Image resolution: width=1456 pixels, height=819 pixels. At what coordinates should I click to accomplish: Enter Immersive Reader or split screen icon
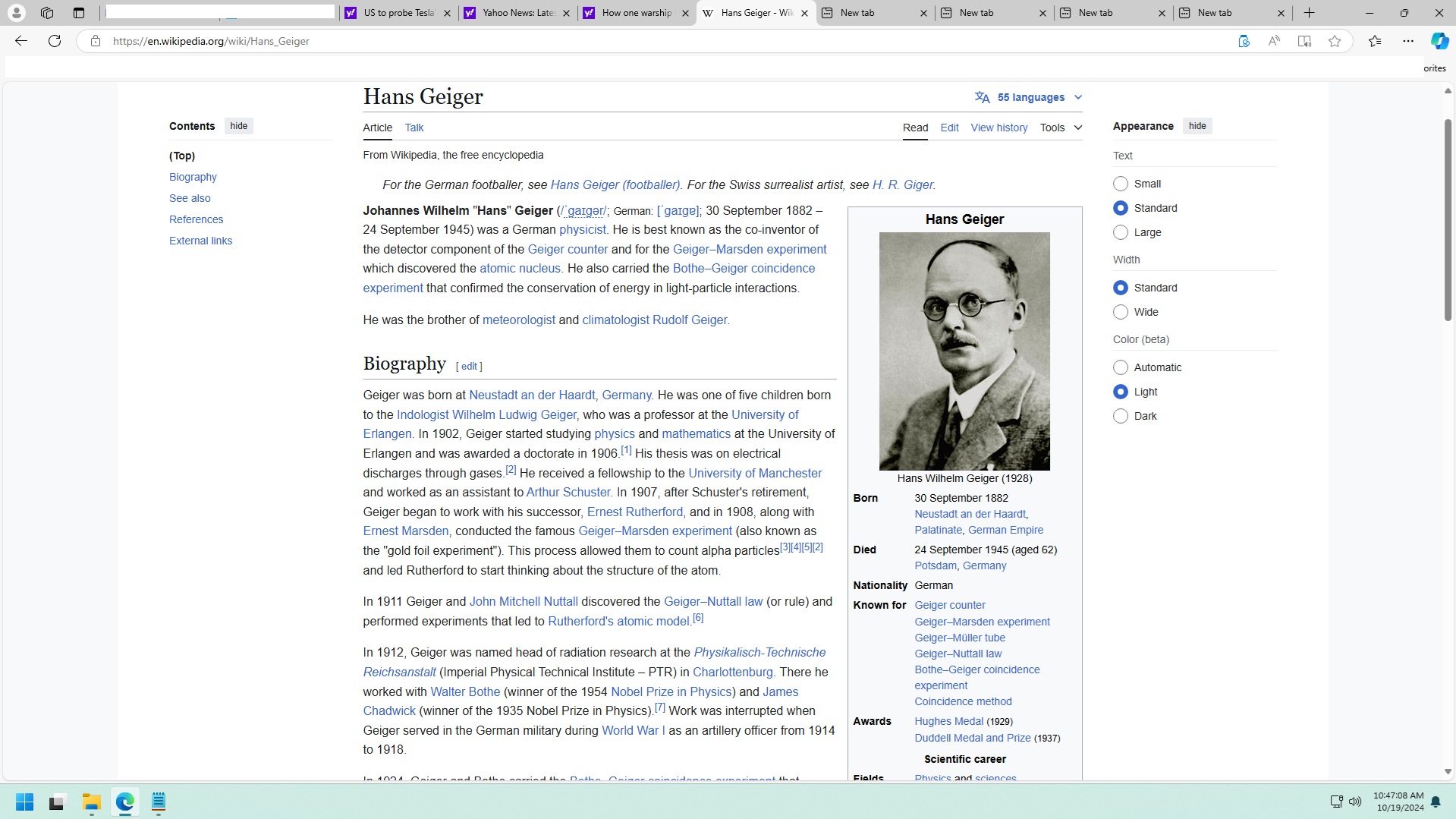pos(1304,41)
